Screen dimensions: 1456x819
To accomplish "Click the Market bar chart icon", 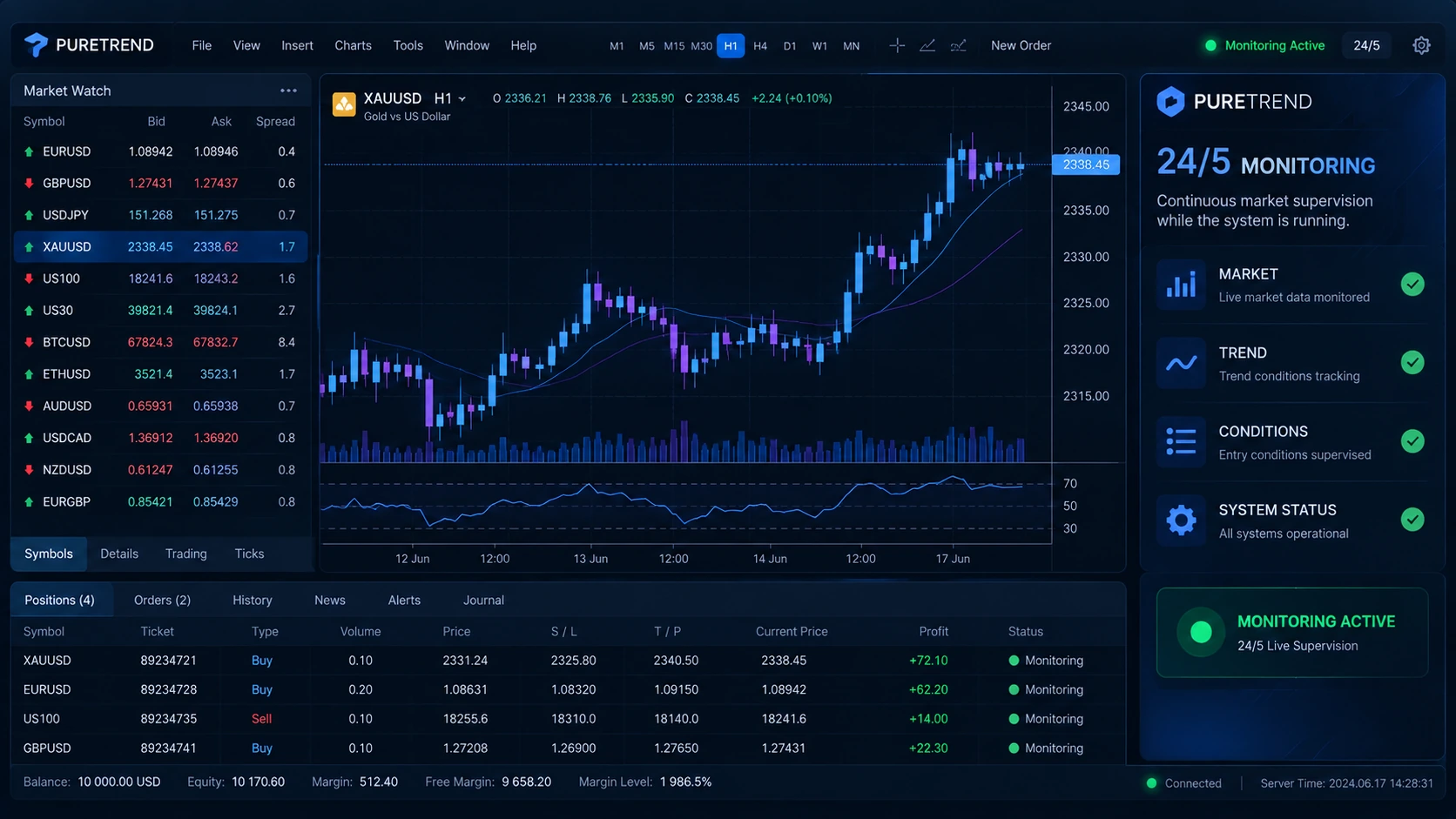I will tap(1181, 284).
